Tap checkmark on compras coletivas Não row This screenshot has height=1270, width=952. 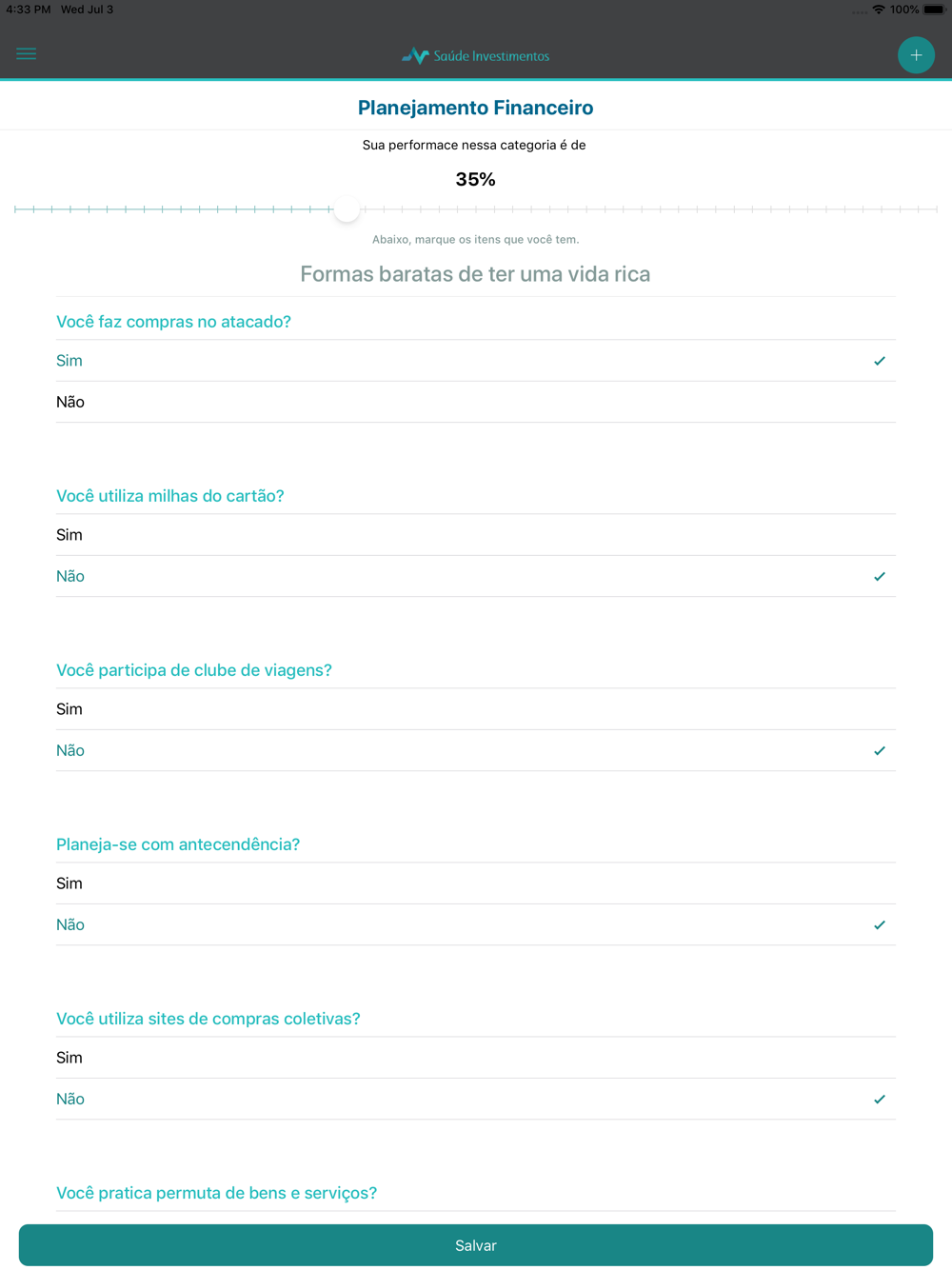(880, 1099)
